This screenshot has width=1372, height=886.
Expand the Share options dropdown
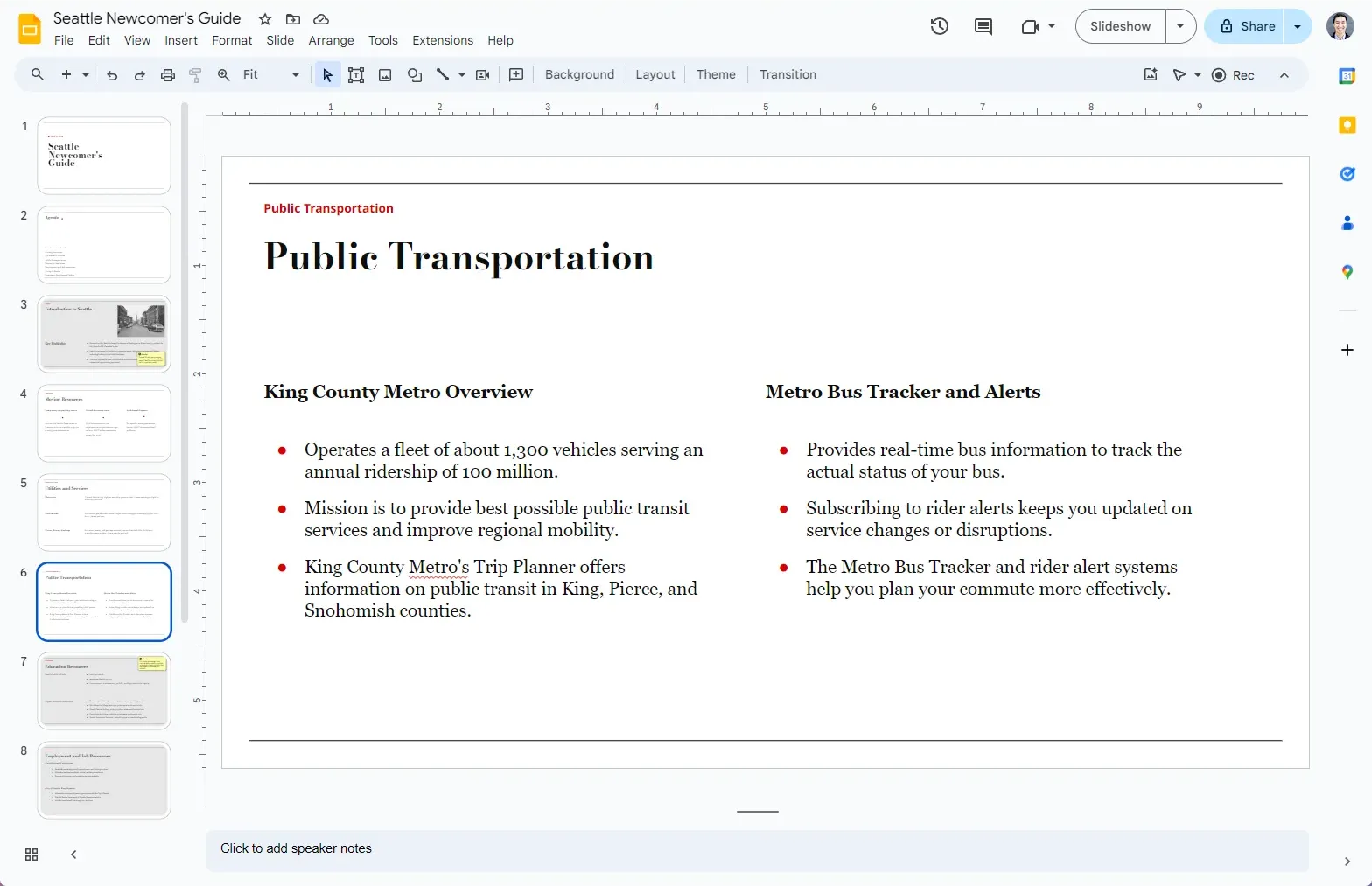[x=1298, y=26]
